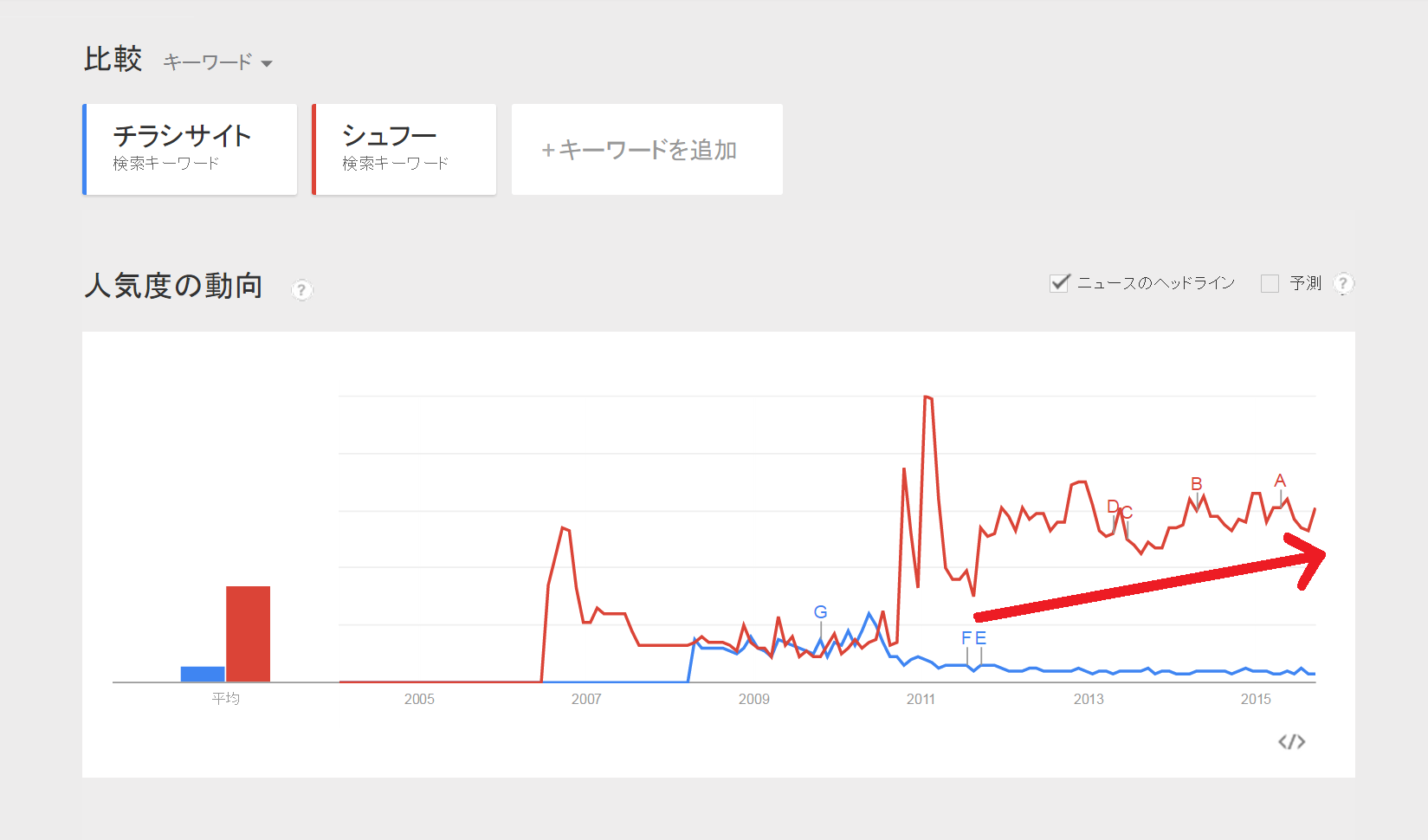This screenshot has height=840, width=1428.
Task: Click help icon next to 人気度の動向
Action: click(x=301, y=289)
